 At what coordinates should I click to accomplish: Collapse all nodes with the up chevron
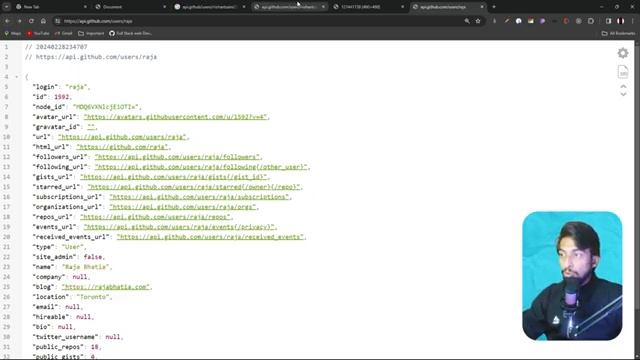(623, 87)
